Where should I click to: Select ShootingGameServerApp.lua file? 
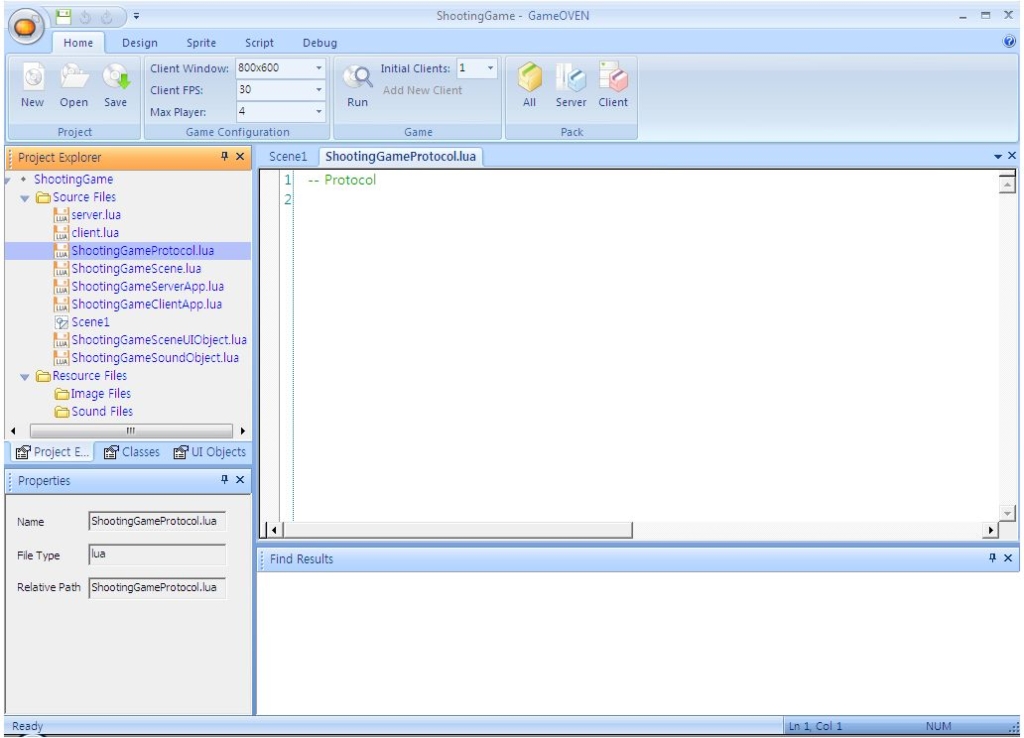click(147, 286)
